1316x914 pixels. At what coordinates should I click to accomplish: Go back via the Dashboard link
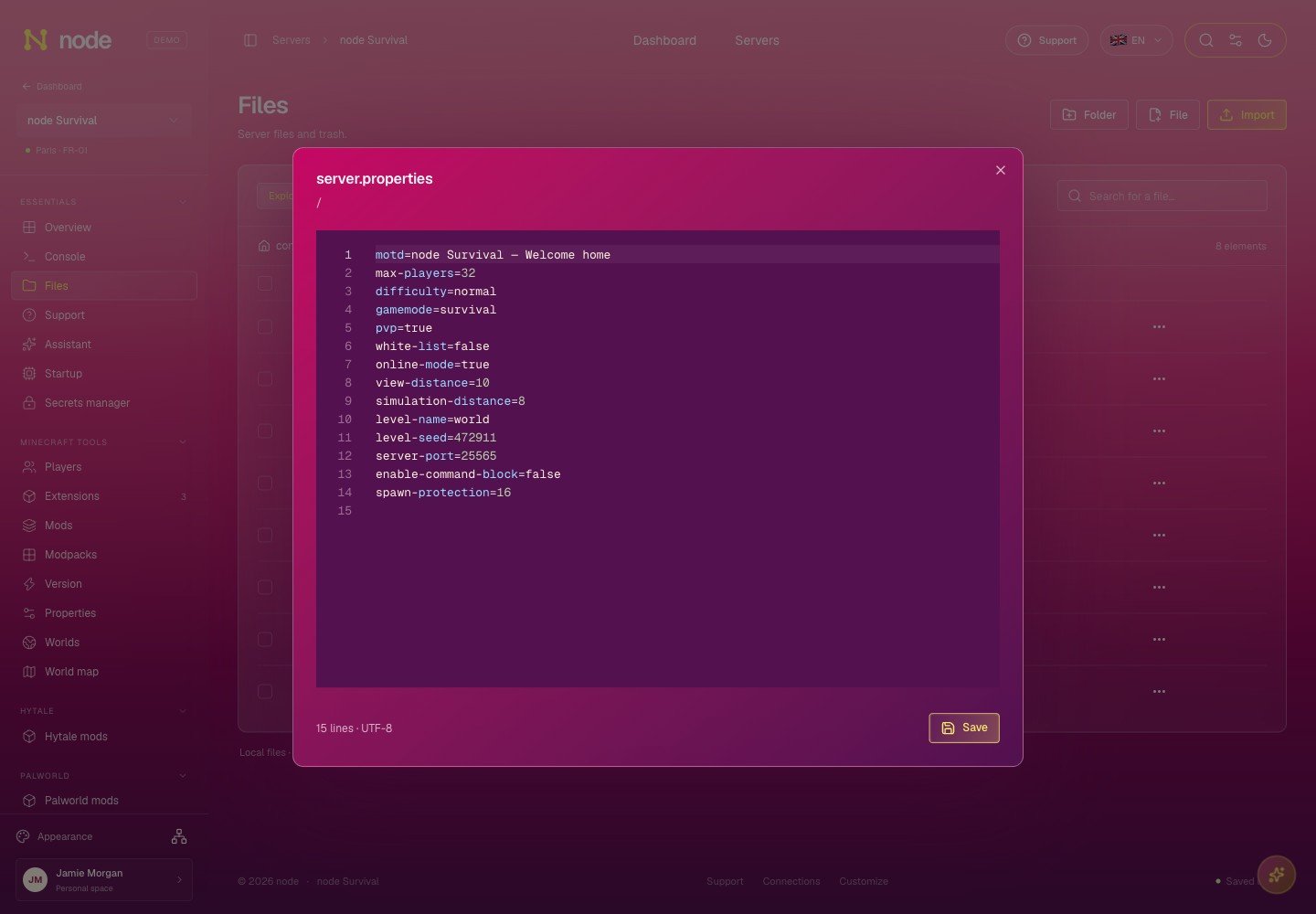(52, 86)
